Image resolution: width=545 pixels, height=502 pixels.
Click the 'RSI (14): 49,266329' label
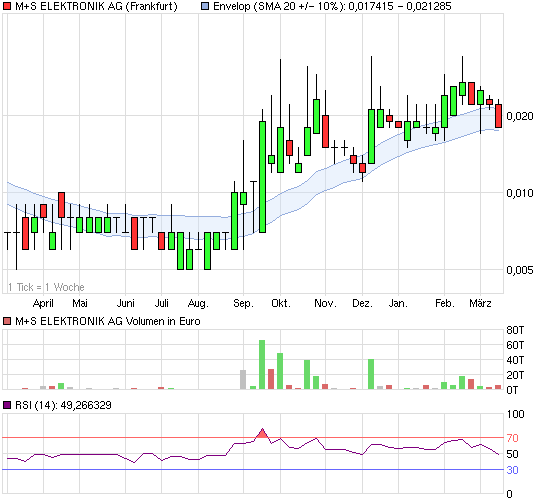pyautogui.click(x=63, y=405)
